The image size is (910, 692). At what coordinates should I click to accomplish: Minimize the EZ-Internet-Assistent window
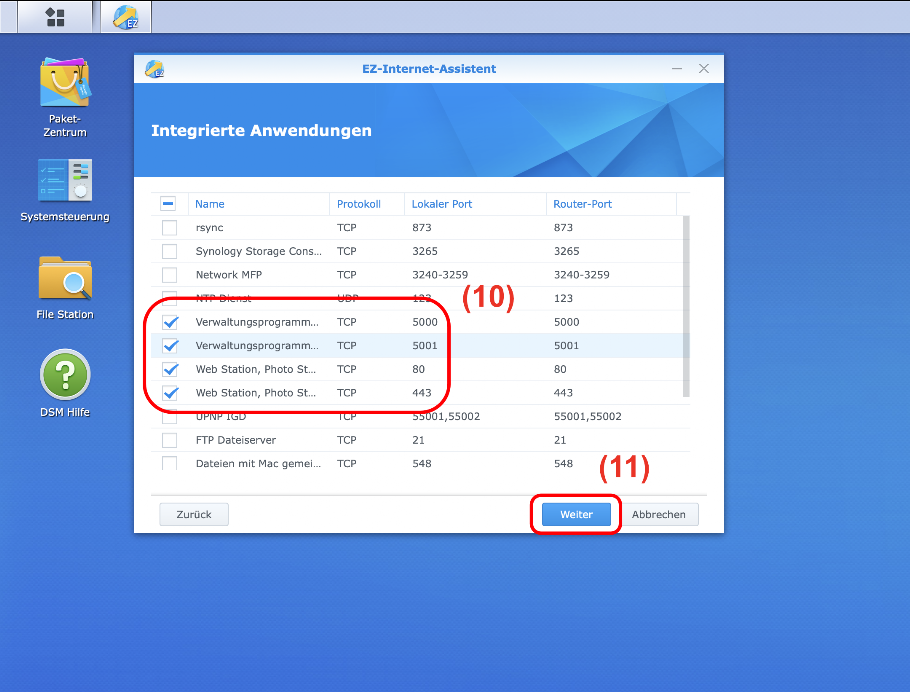tap(677, 69)
